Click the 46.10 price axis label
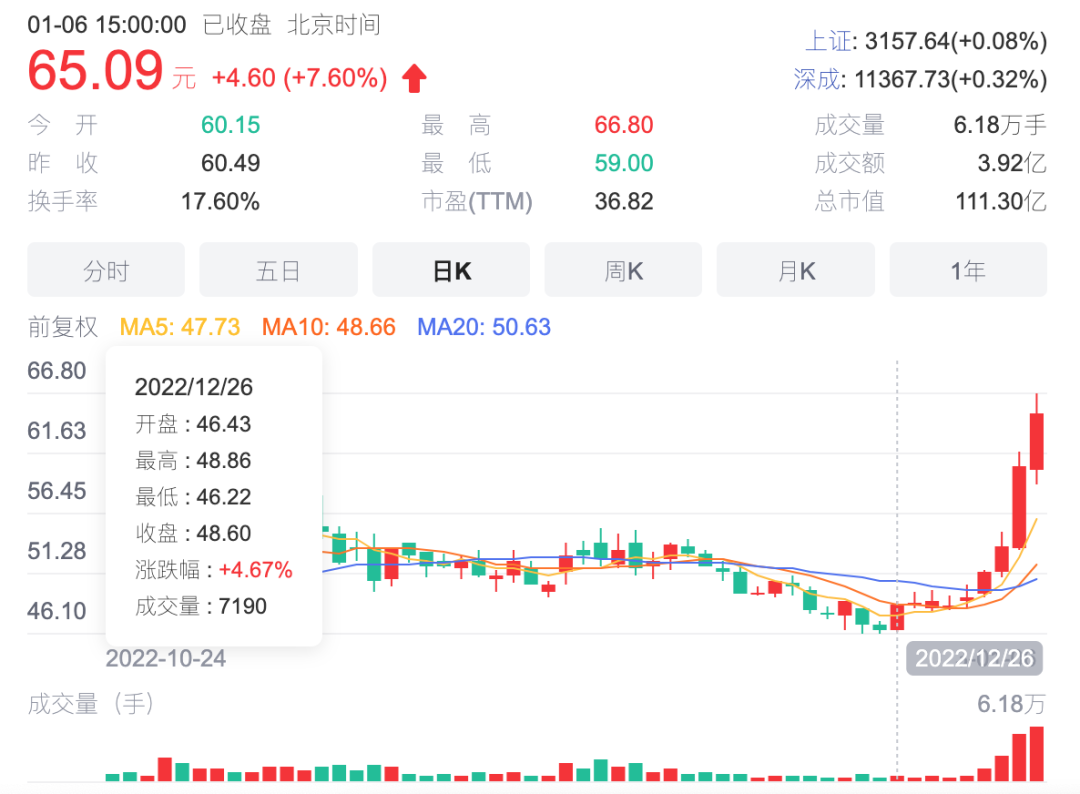This screenshot has width=1080, height=794. pyautogui.click(x=56, y=611)
